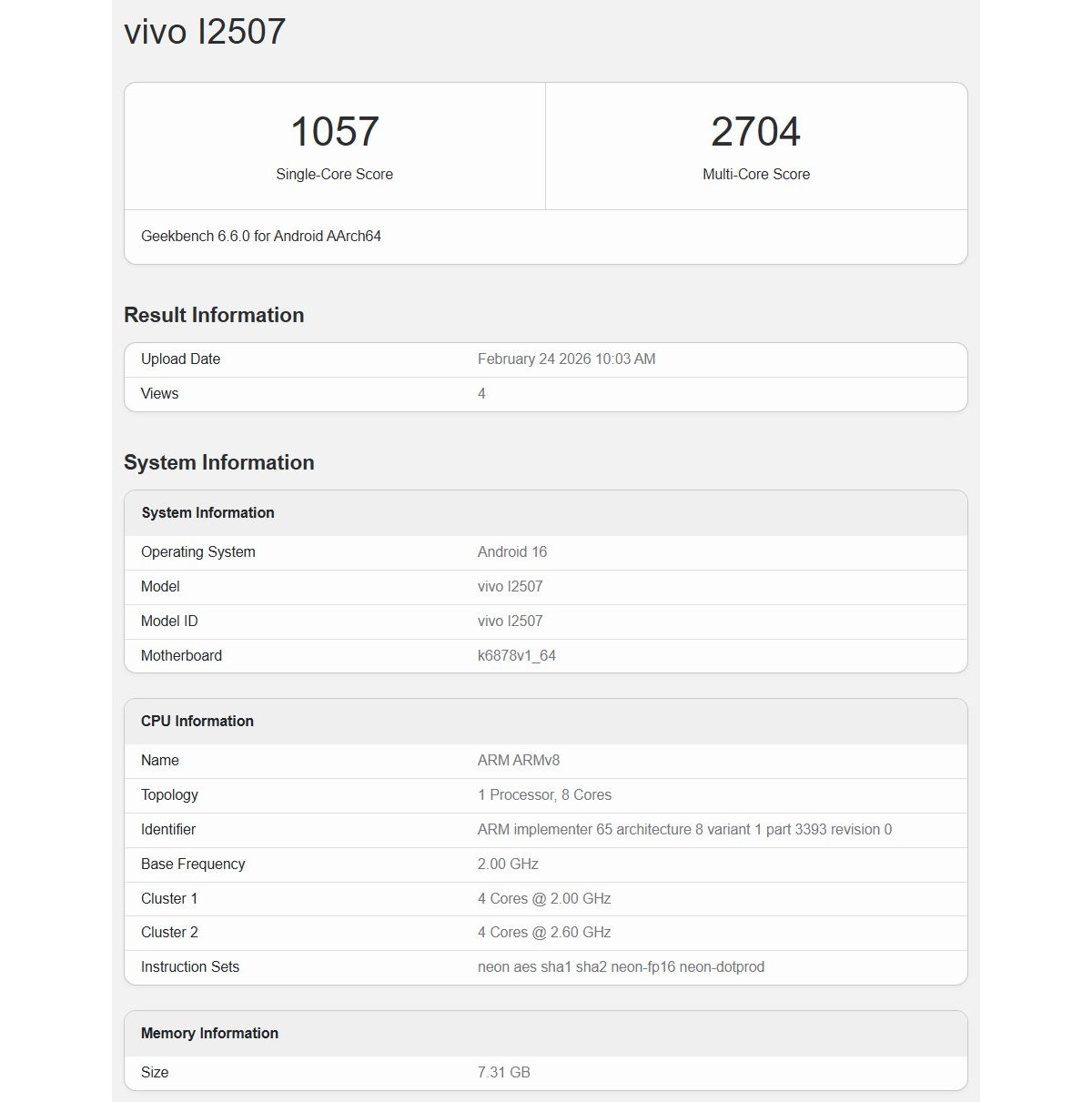
Task: Click the vivo I2507 page title
Action: (204, 31)
